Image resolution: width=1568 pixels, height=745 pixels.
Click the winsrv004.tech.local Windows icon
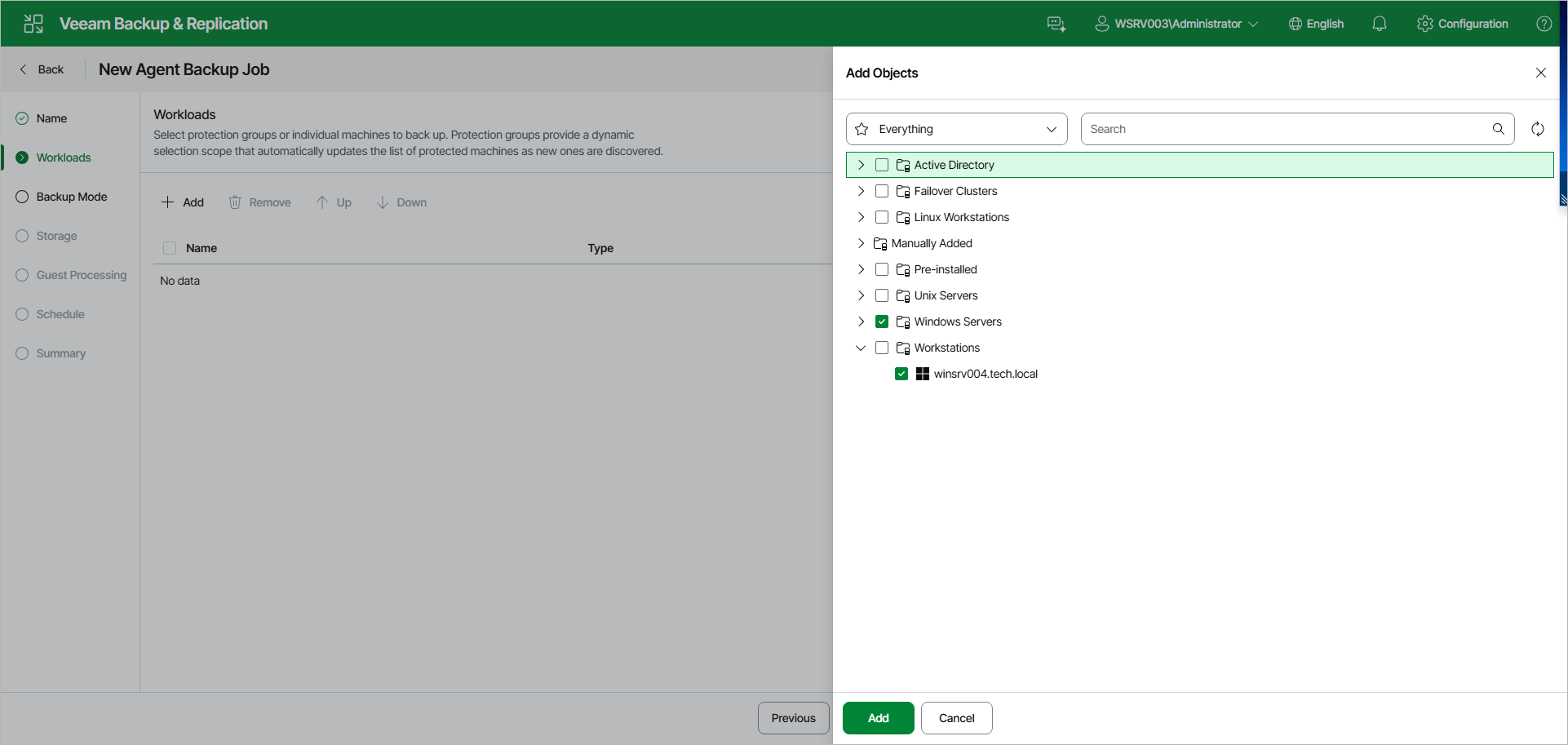[x=923, y=374]
